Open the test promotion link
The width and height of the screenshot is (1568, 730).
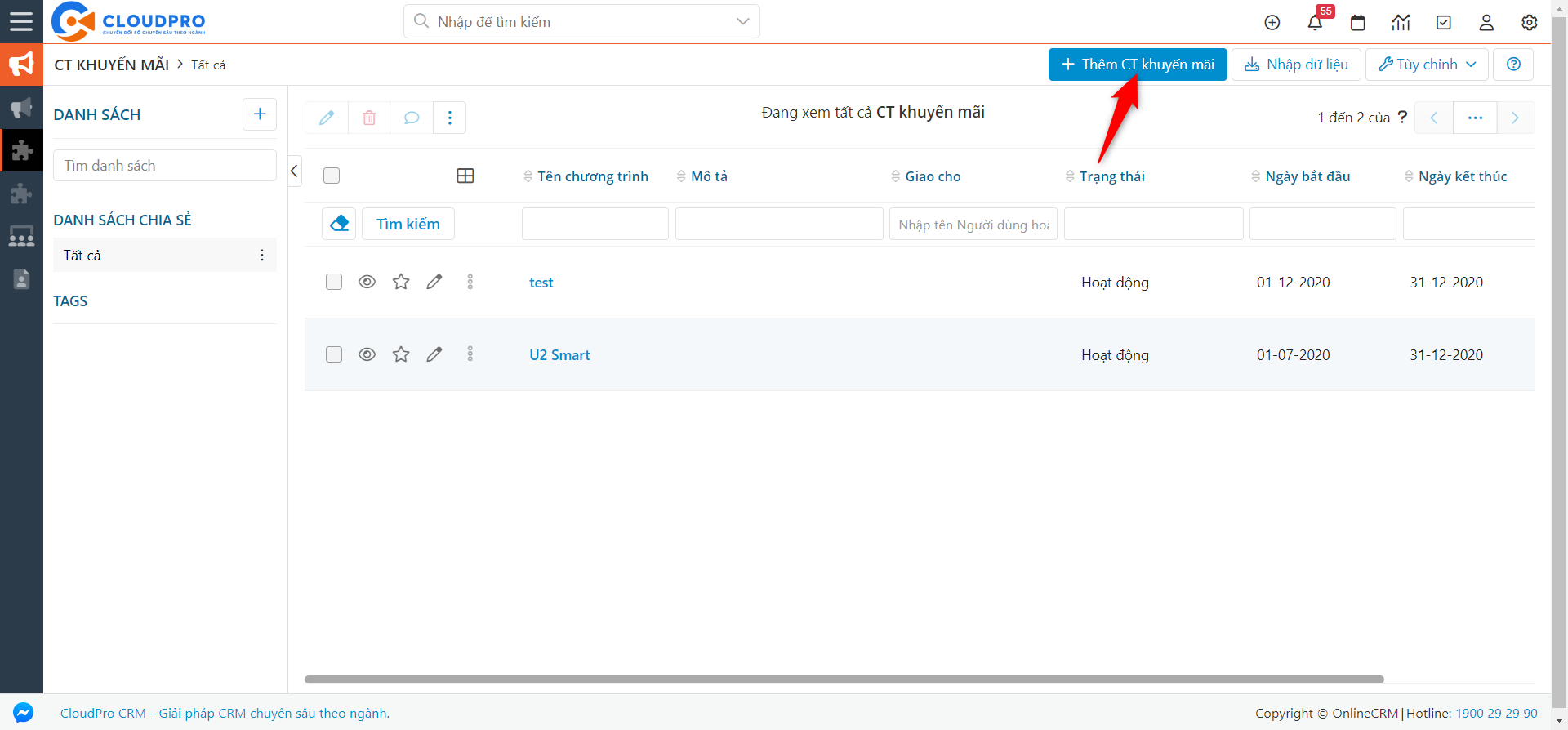pyautogui.click(x=541, y=283)
